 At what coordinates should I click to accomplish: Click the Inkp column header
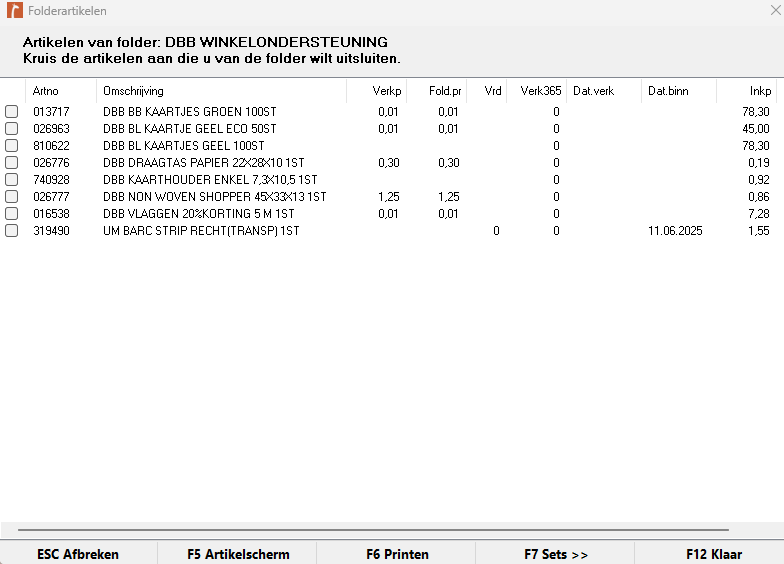(746, 91)
